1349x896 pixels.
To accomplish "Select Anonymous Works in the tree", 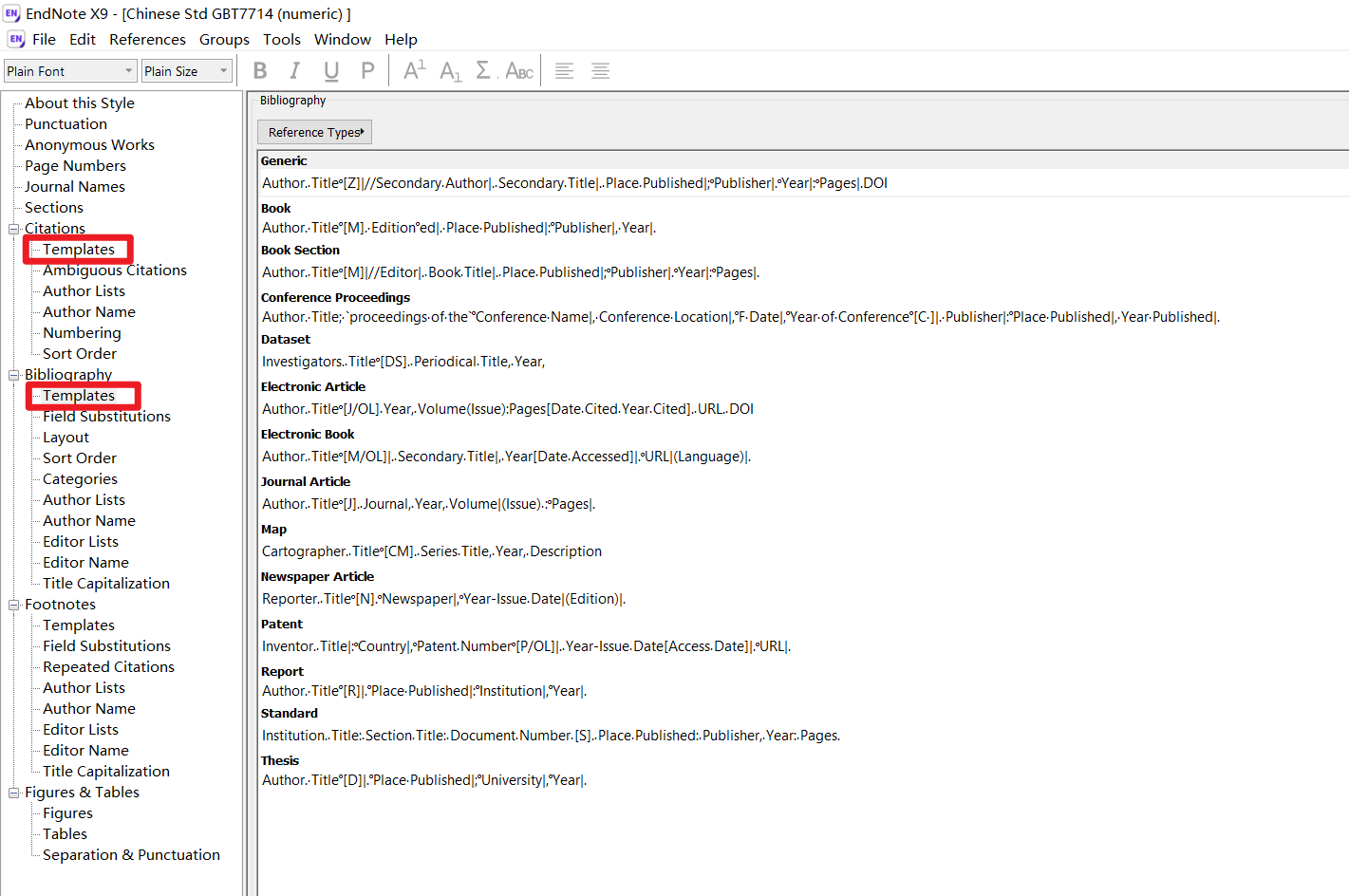I will point(89,144).
